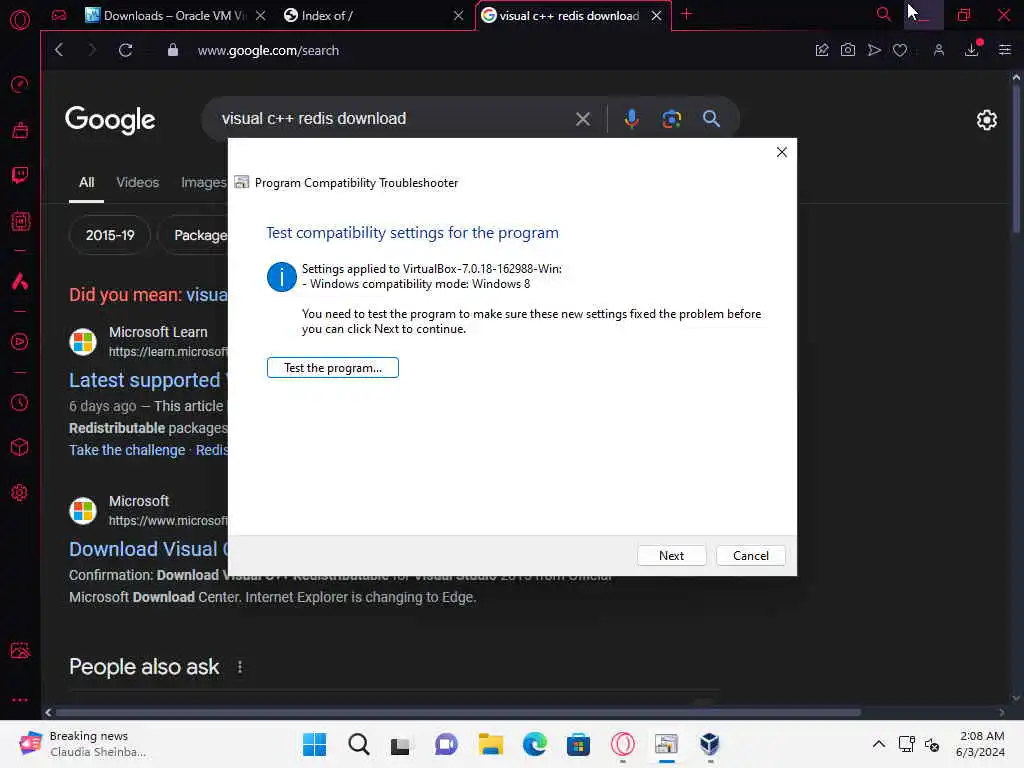Select the Videos search tab
Image resolution: width=1024 pixels, height=768 pixels.
click(x=138, y=182)
